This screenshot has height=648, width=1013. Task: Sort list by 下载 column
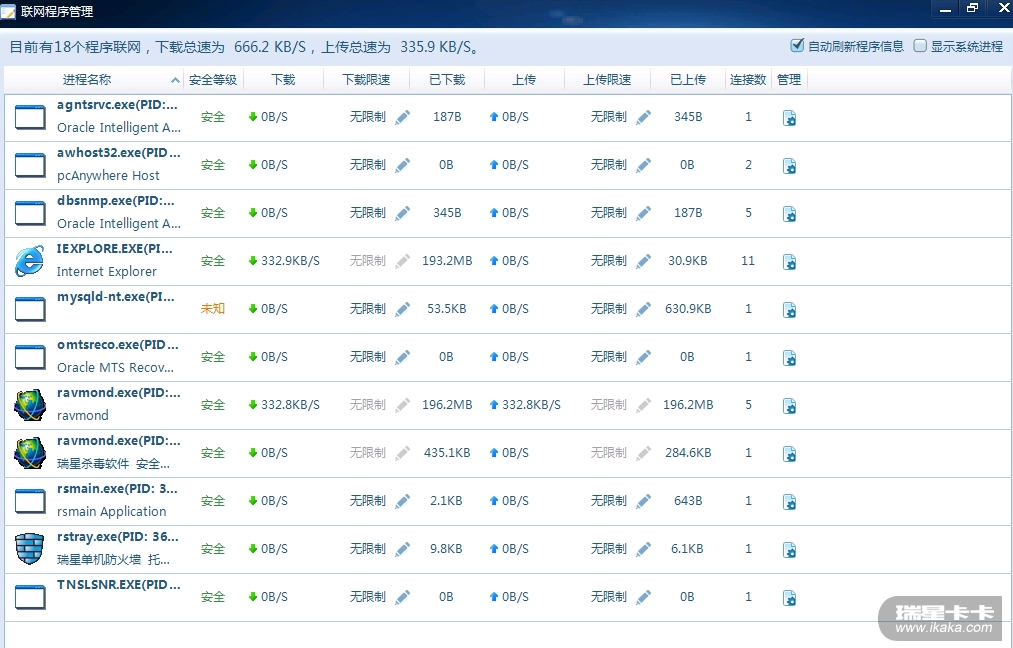283,80
